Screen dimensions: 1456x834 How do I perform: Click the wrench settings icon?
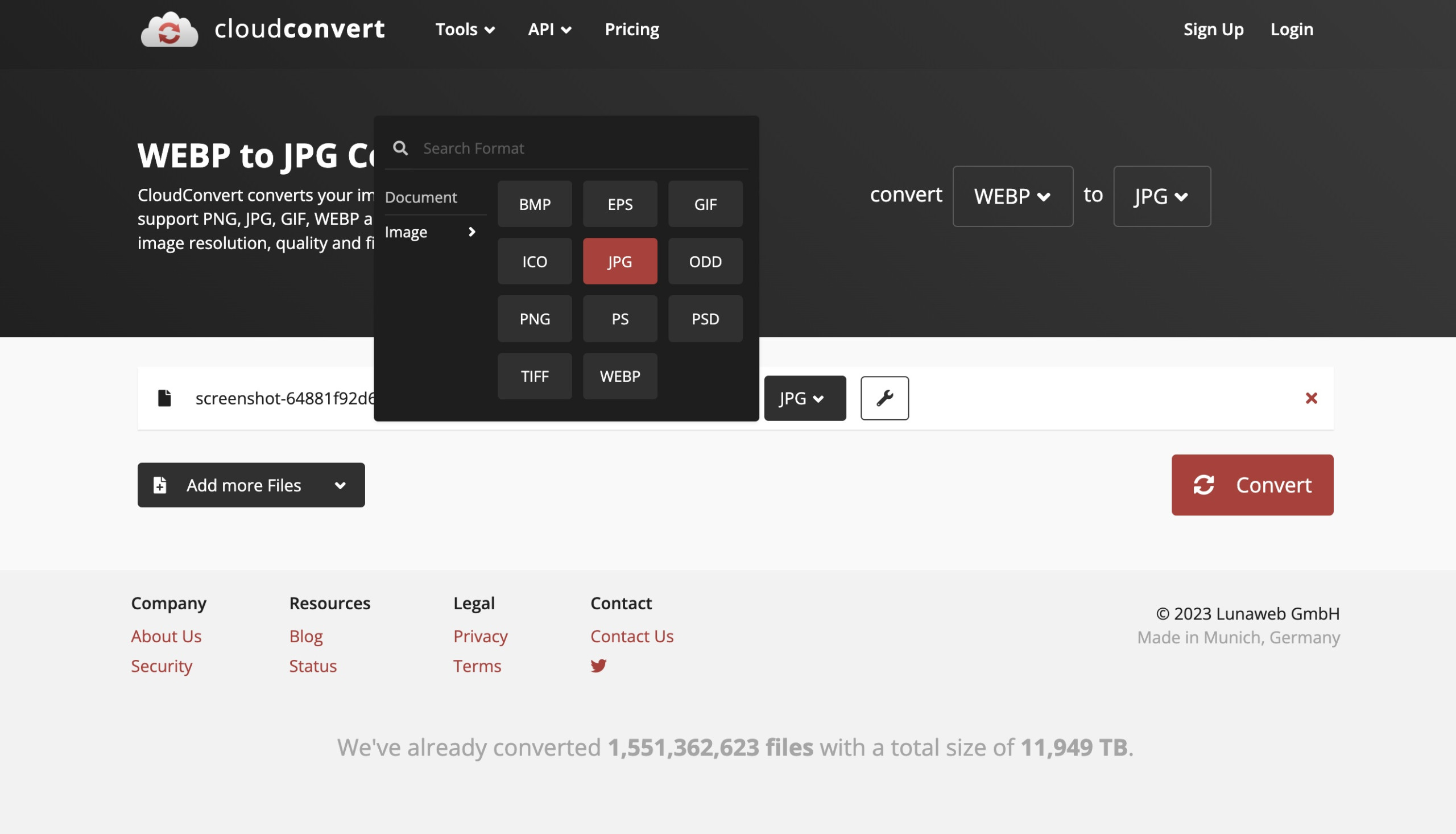tap(883, 397)
